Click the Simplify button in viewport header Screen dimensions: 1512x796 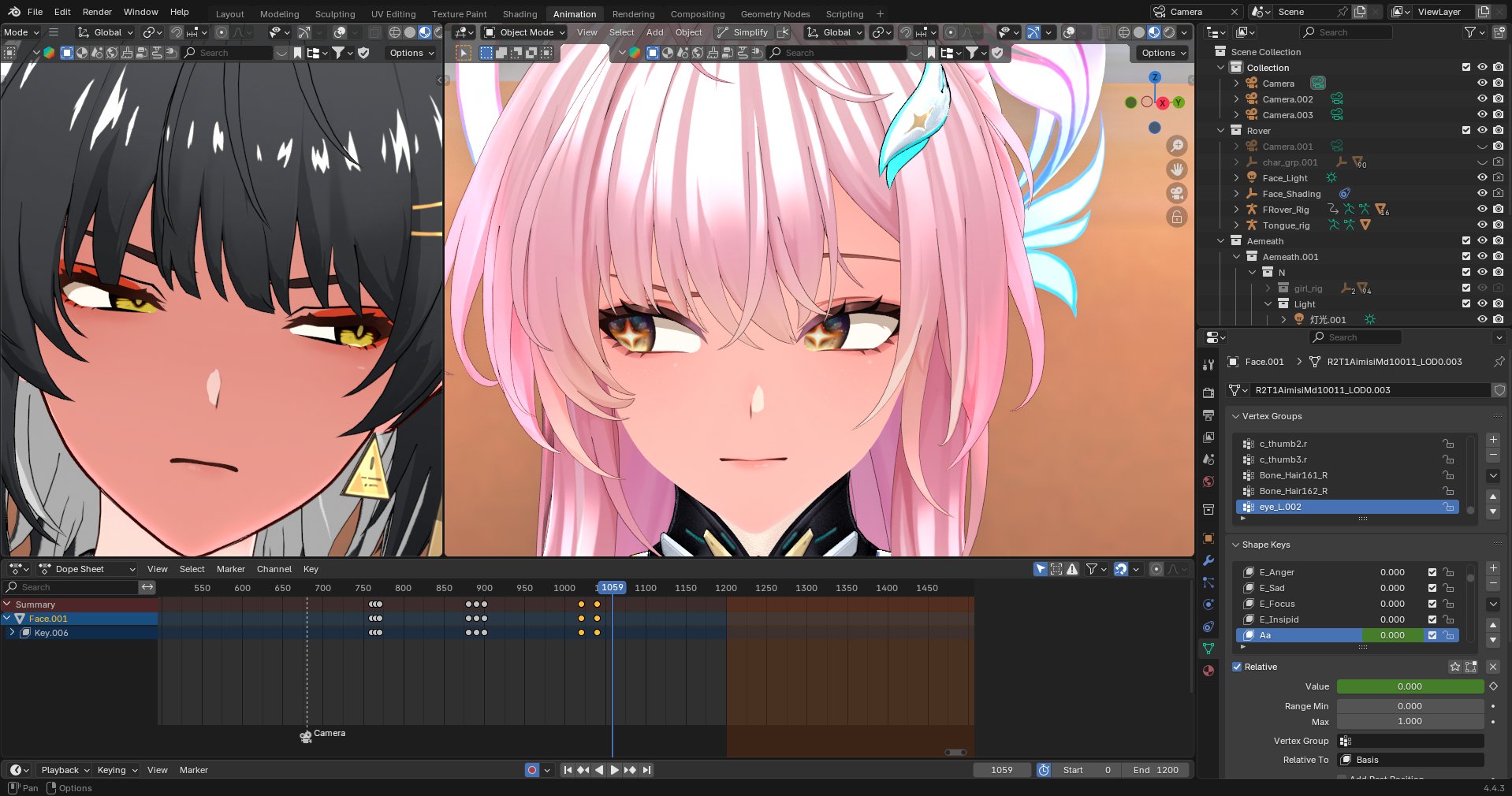(x=743, y=32)
